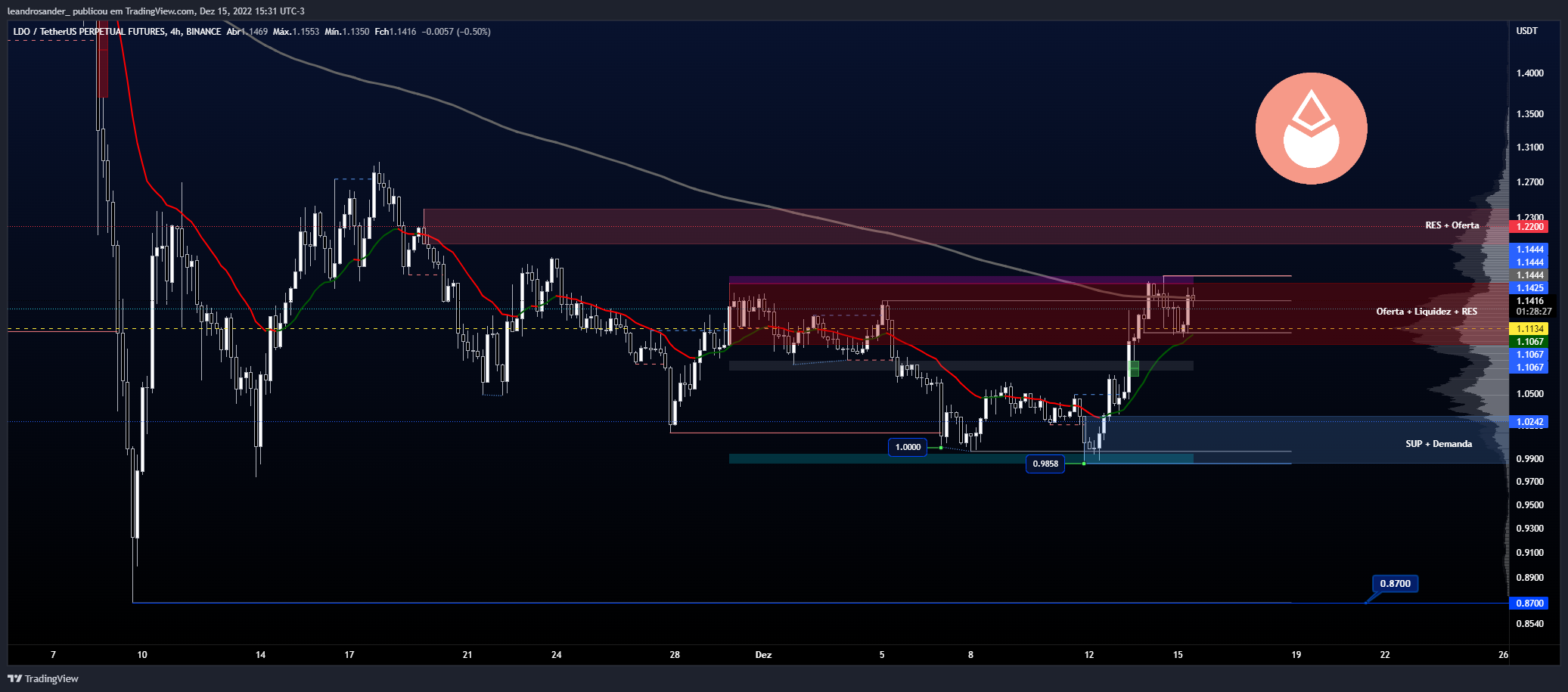
Task: Click the 1.4000 tick on the price axis
Action: pyautogui.click(x=1530, y=73)
